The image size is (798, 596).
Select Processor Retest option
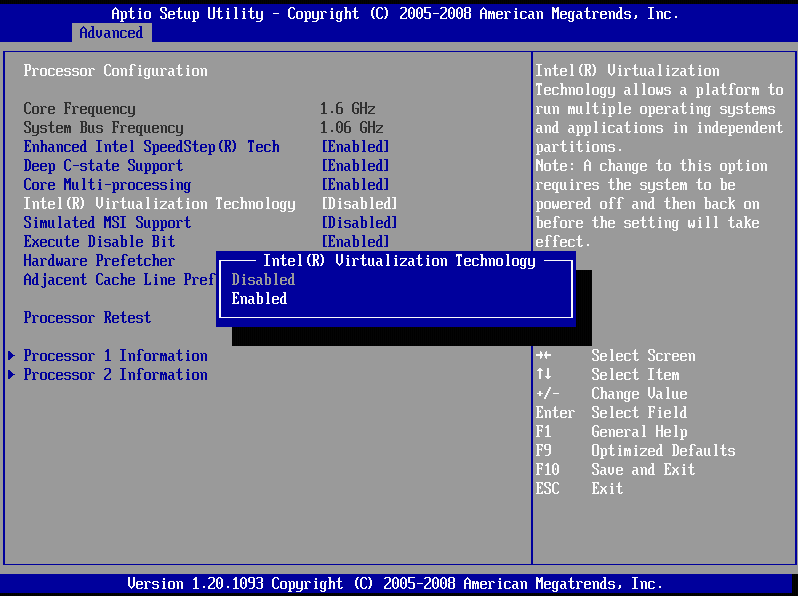[87, 318]
